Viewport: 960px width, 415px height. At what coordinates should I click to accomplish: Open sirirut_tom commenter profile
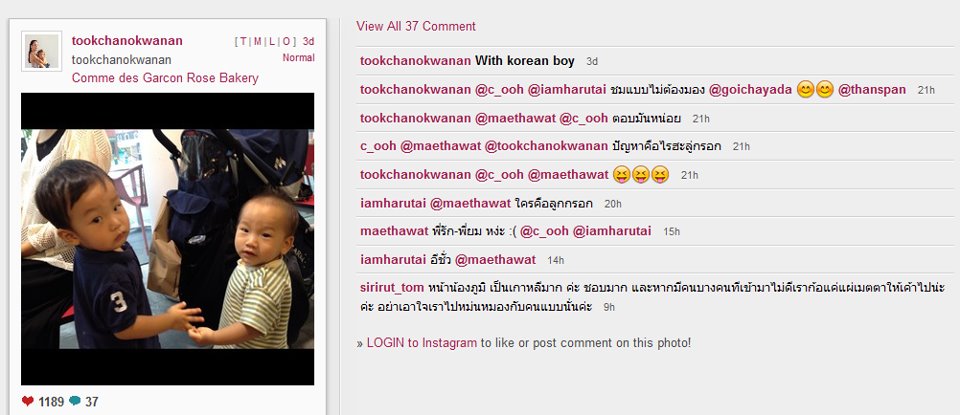pyautogui.click(x=392, y=288)
